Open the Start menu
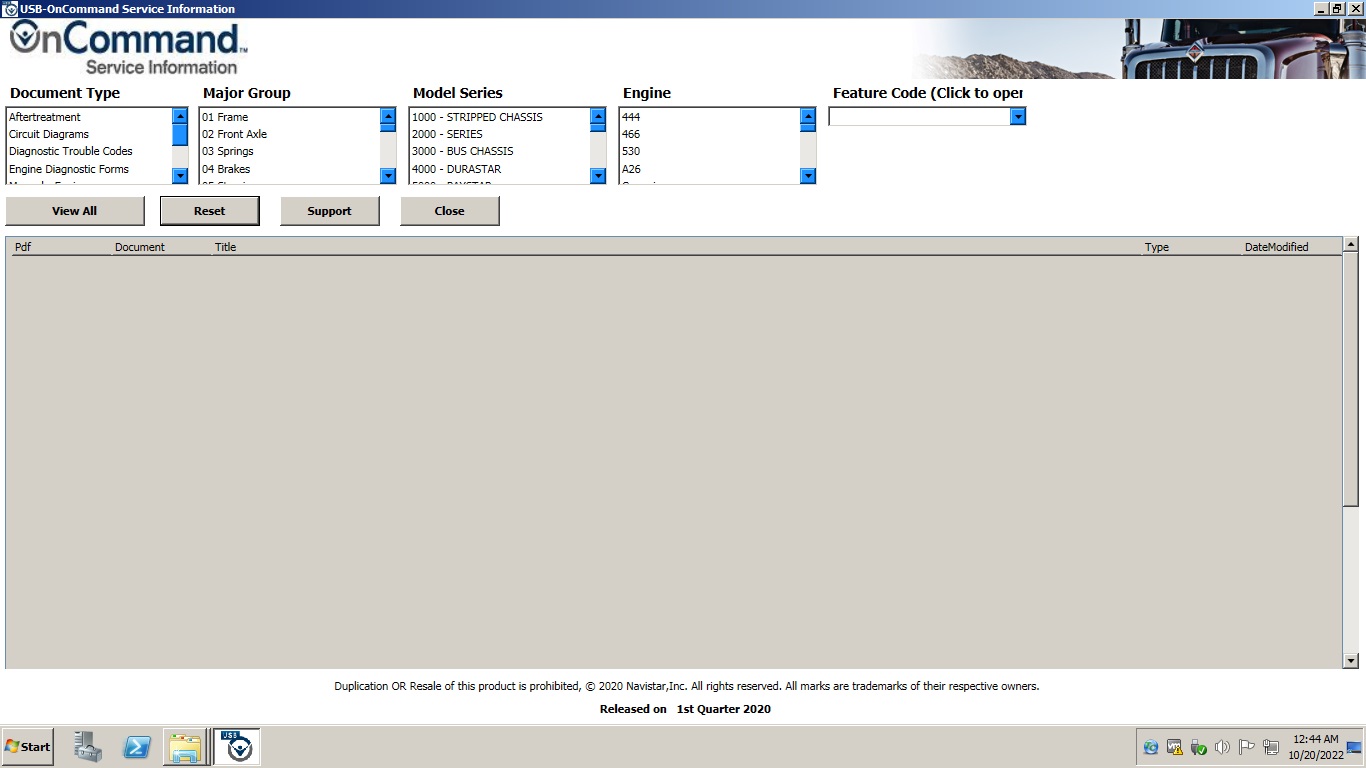 point(28,747)
